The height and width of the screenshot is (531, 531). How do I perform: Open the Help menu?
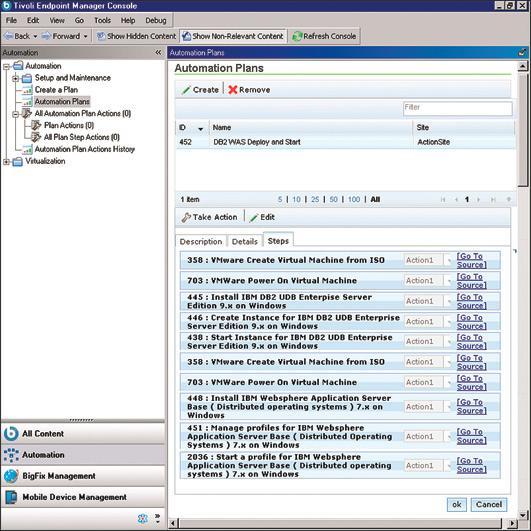tap(128, 20)
